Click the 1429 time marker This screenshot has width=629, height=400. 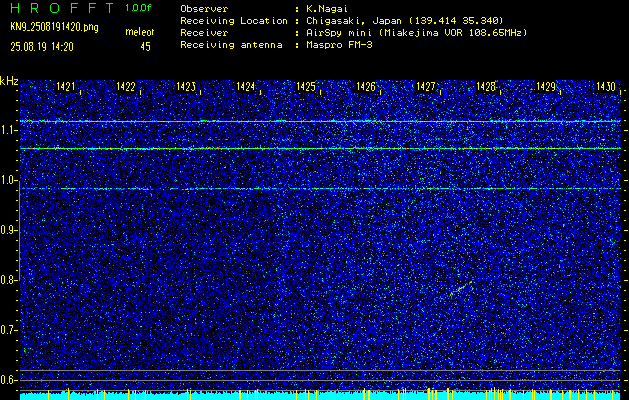coord(546,86)
